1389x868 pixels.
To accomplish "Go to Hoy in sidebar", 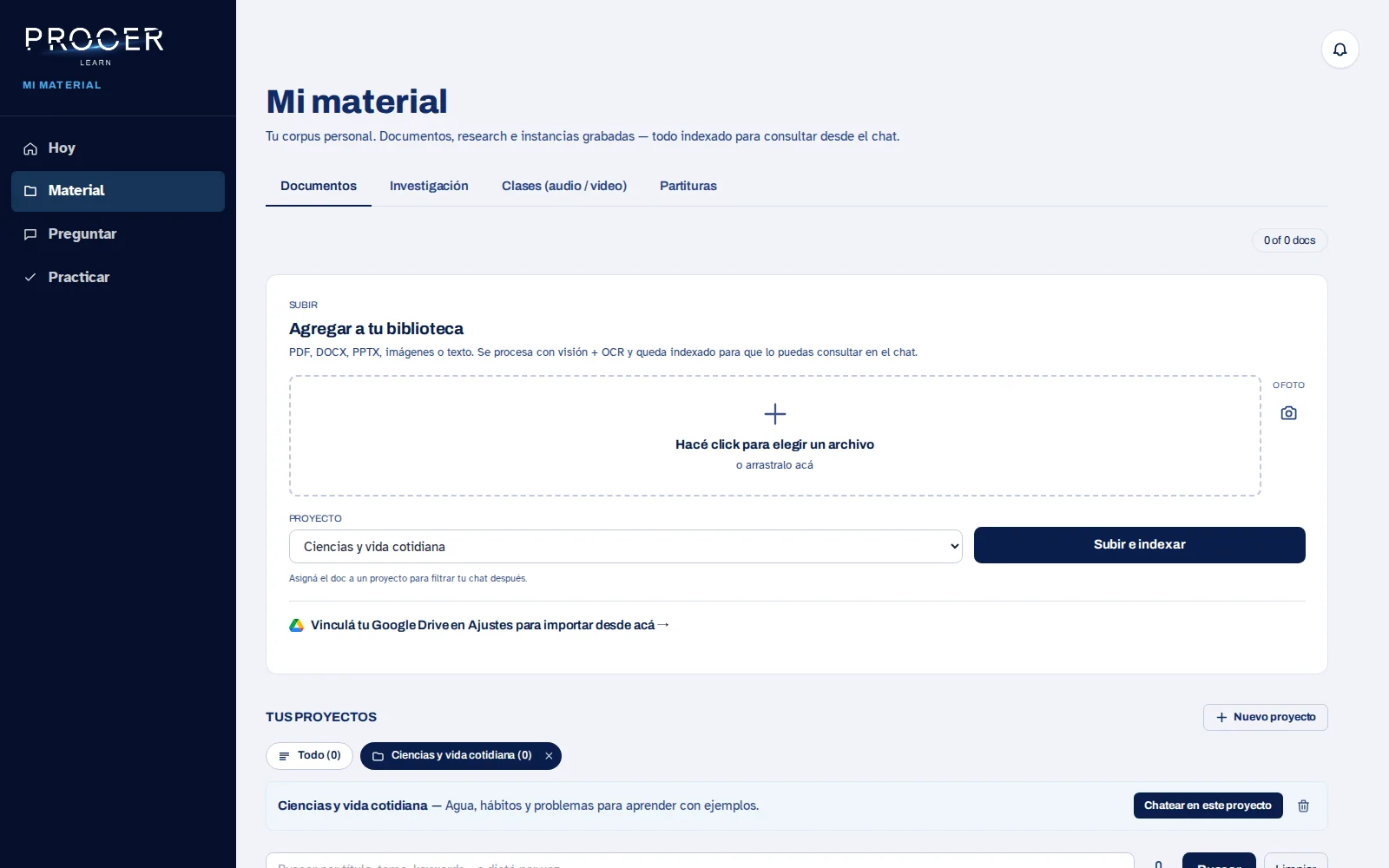I will [118, 148].
